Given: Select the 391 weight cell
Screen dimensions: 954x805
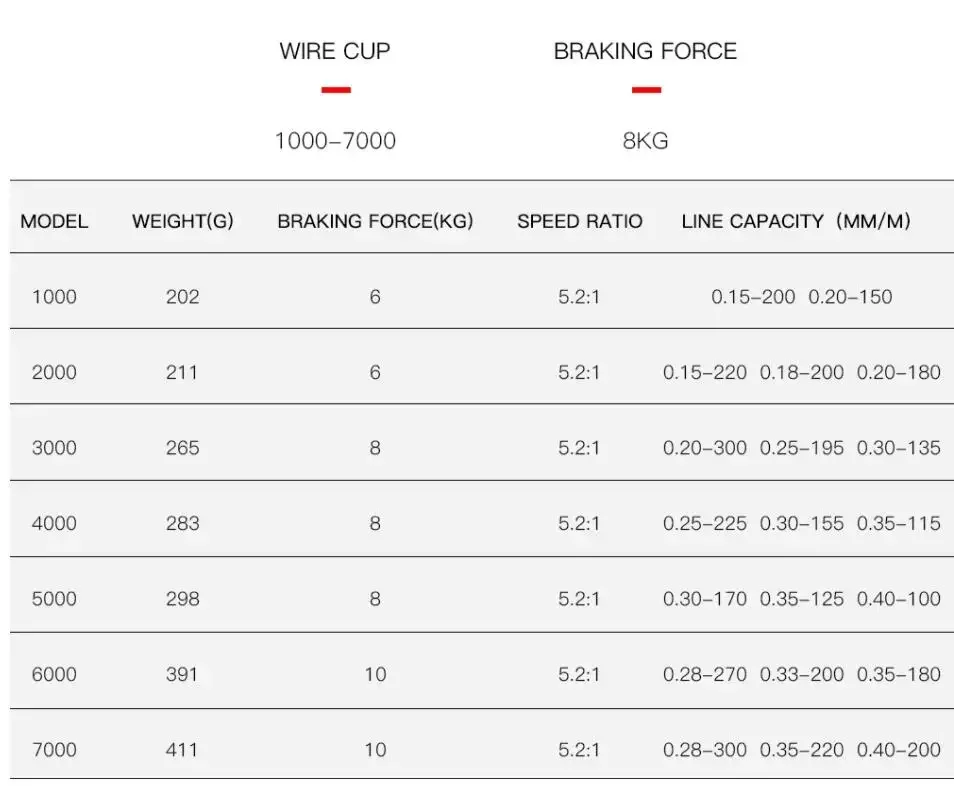Looking at the screenshot, I should [182, 675].
